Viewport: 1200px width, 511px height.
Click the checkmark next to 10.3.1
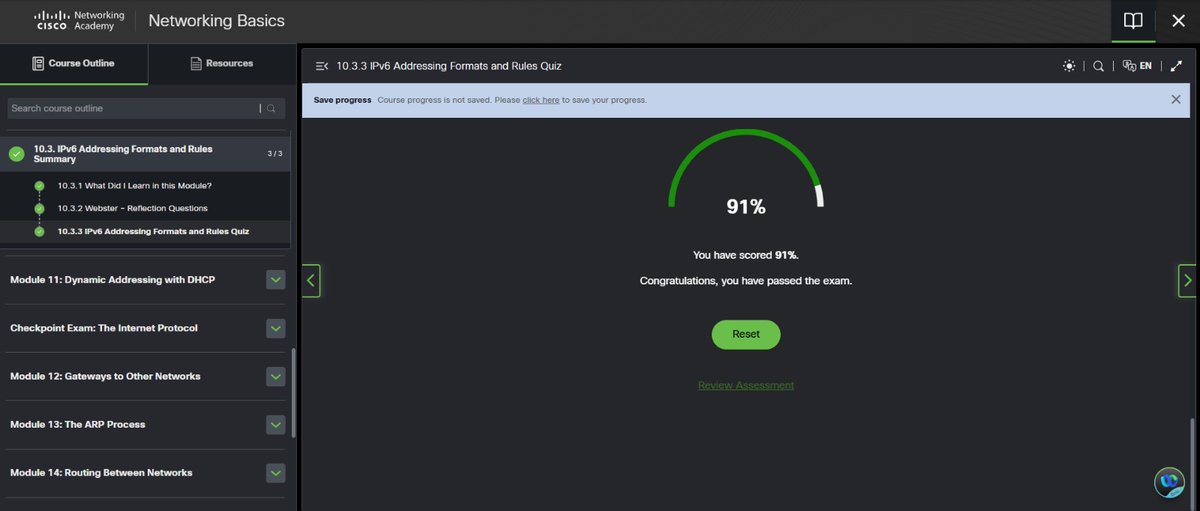click(39, 186)
